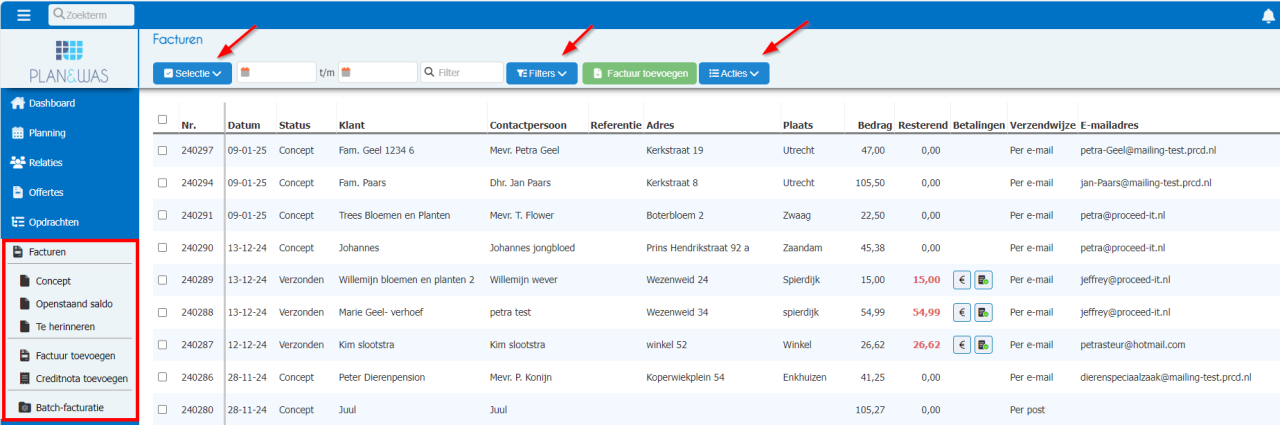Click the calendar icon in start date field
The width and height of the screenshot is (1280, 425).
click(x=245, y=72)
